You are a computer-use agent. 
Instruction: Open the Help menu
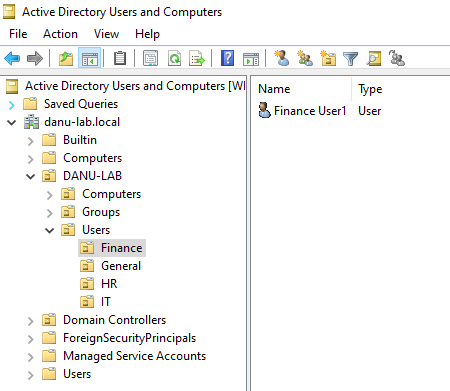[x=147, y=34]
